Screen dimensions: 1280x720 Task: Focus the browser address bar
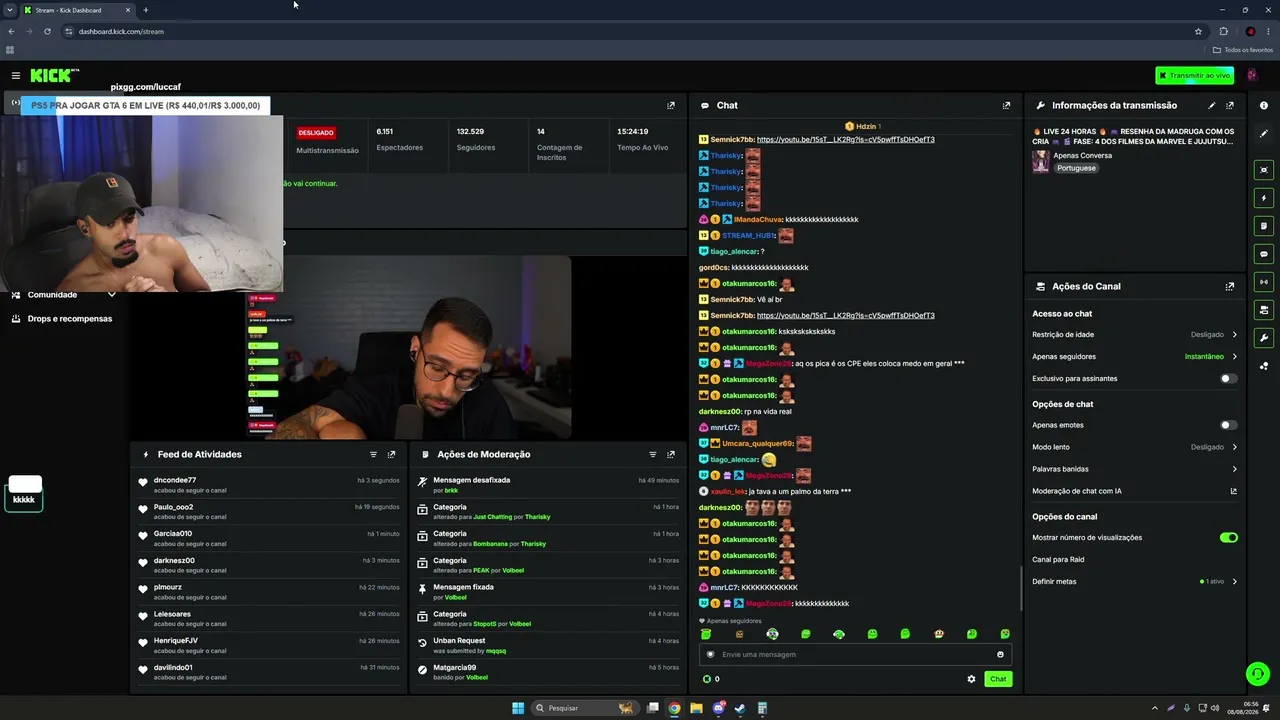point(630,31)
